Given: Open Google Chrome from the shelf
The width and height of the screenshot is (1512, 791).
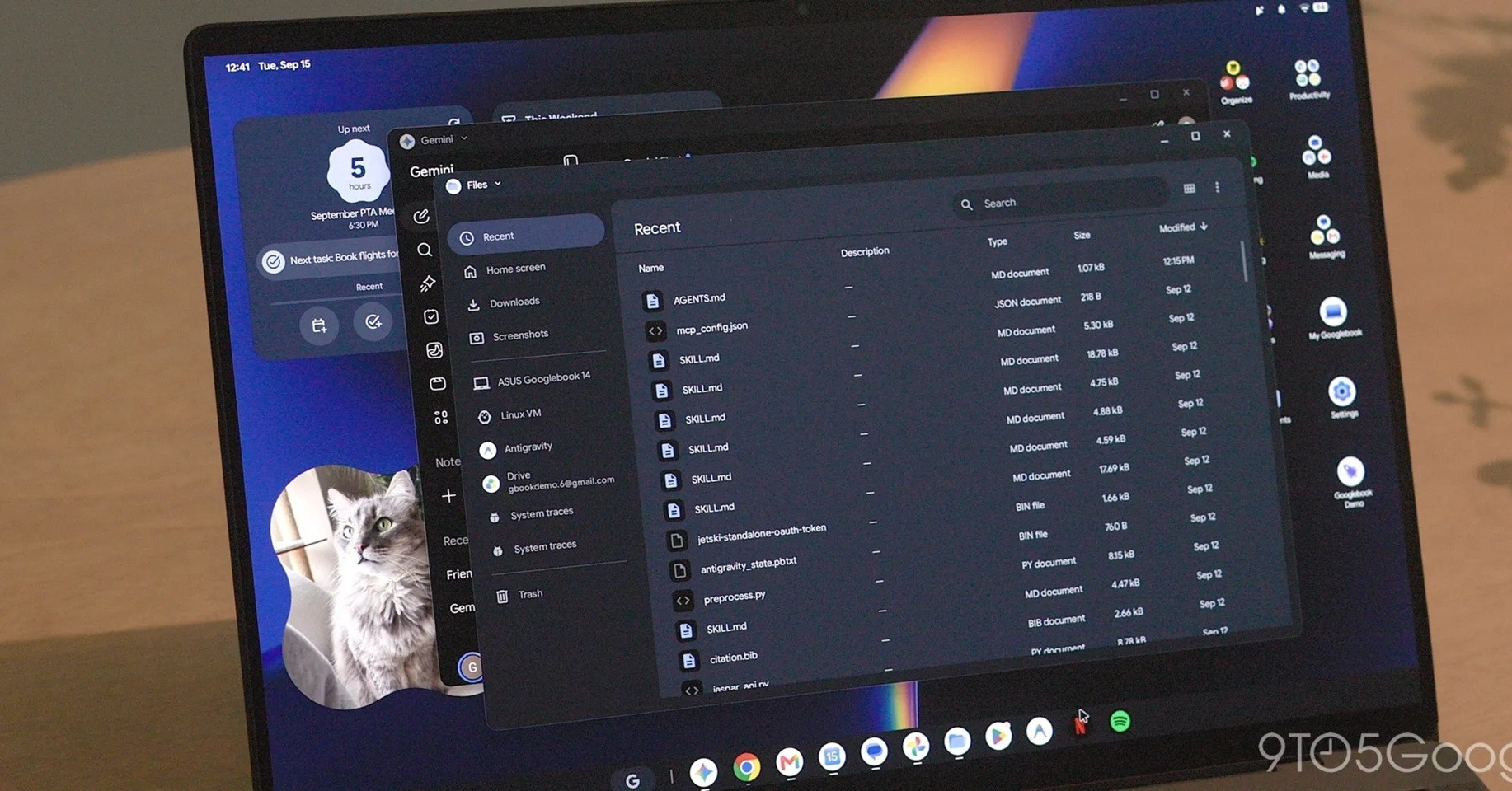Looking at the screenshot, I should [x=746, y=767].
